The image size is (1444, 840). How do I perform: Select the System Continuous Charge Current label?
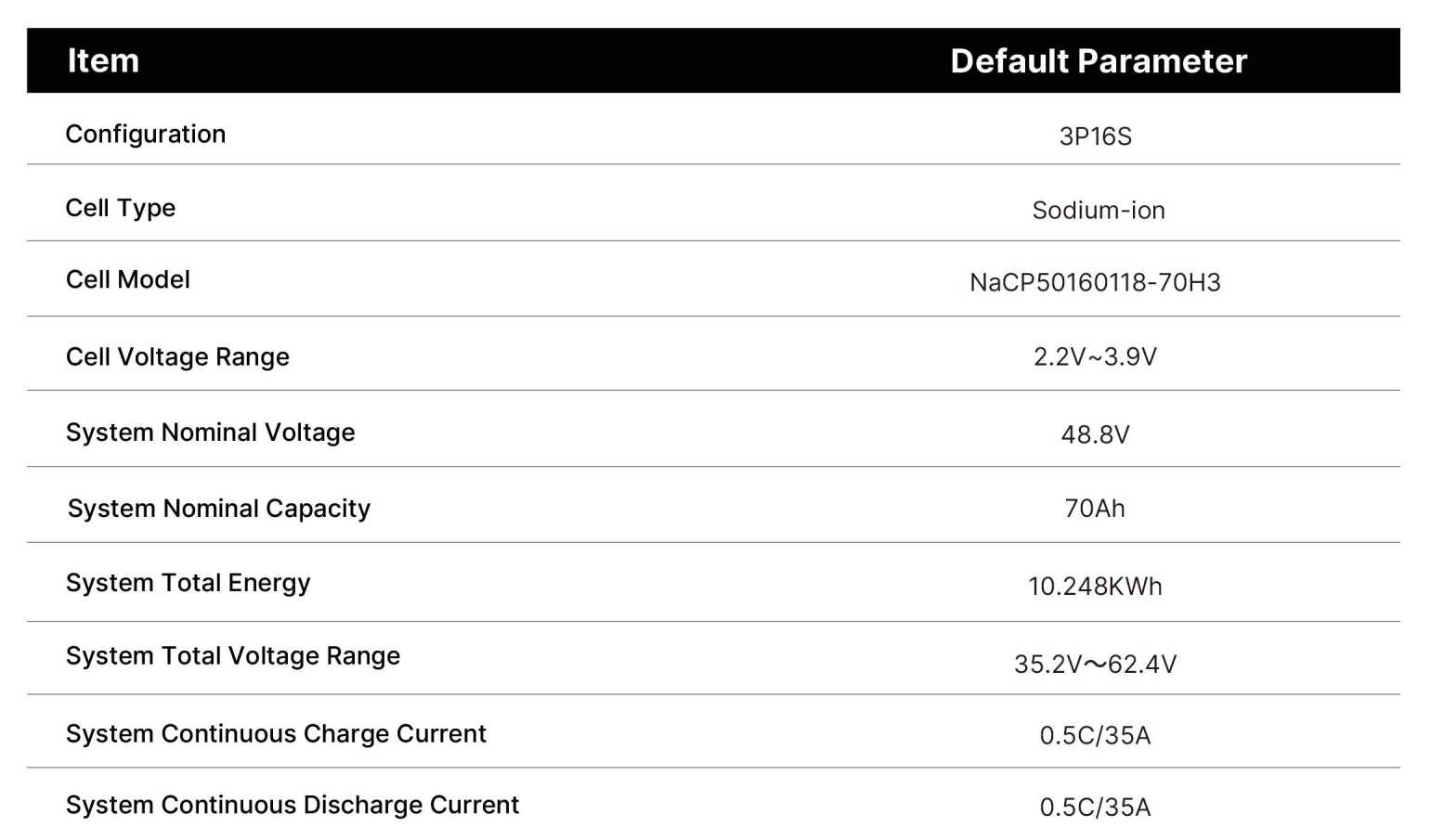(x=276, y=734)
